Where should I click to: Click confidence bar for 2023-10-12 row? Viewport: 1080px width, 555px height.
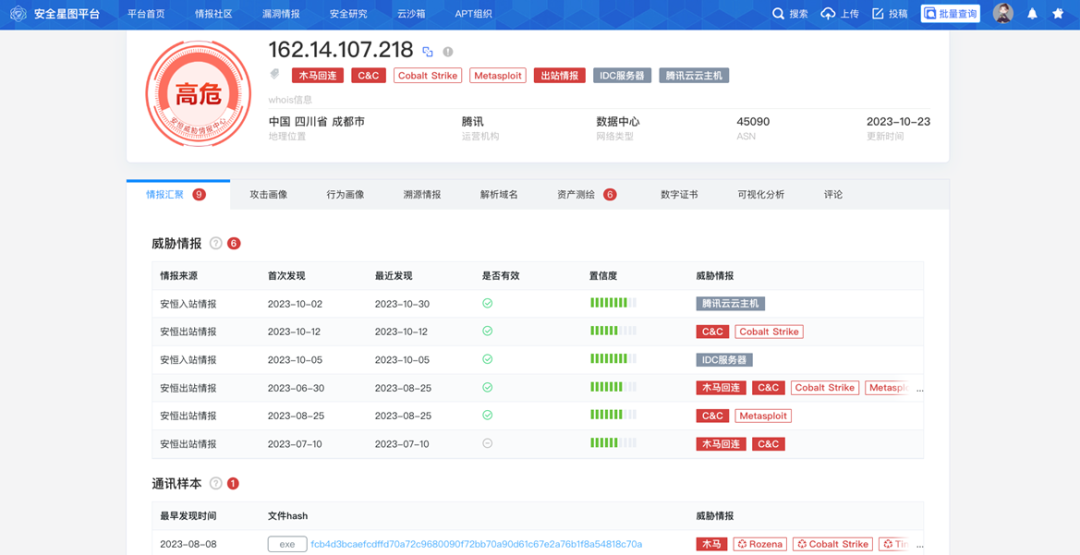coord(612,331)
